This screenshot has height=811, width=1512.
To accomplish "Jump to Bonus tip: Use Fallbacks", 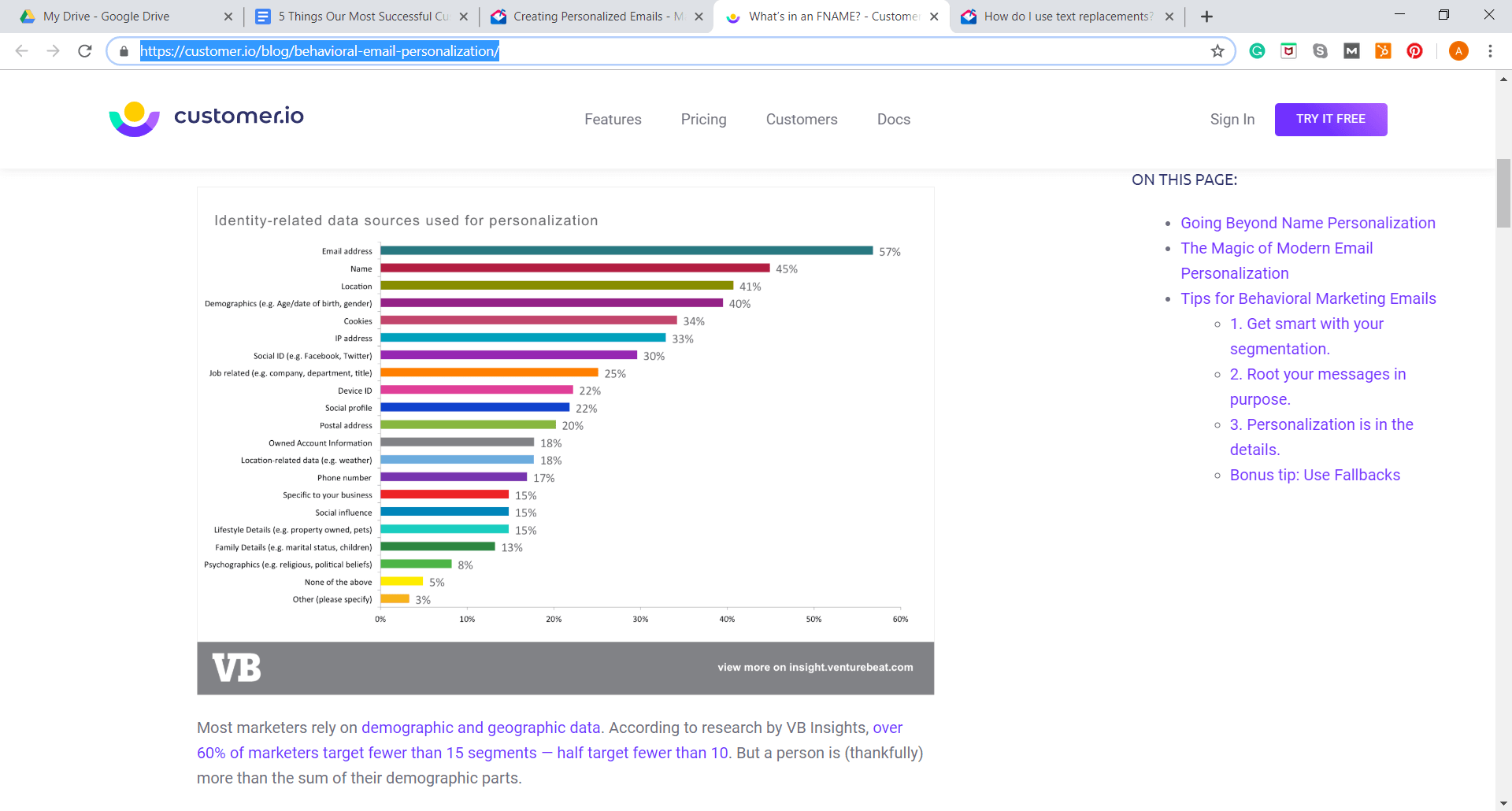I will tap(1314, 475).
